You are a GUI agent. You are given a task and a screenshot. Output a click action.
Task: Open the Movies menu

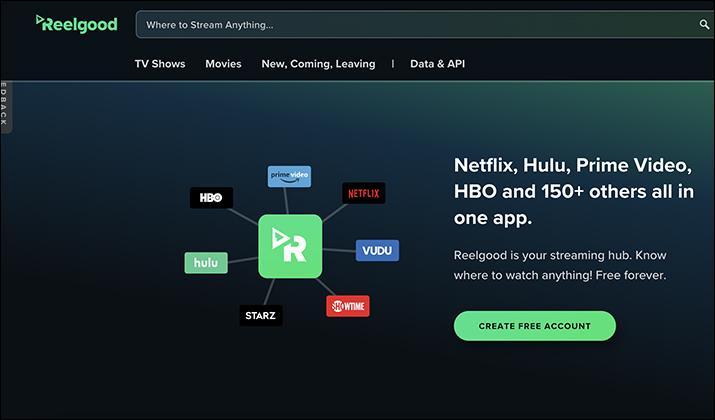point(223,64)
